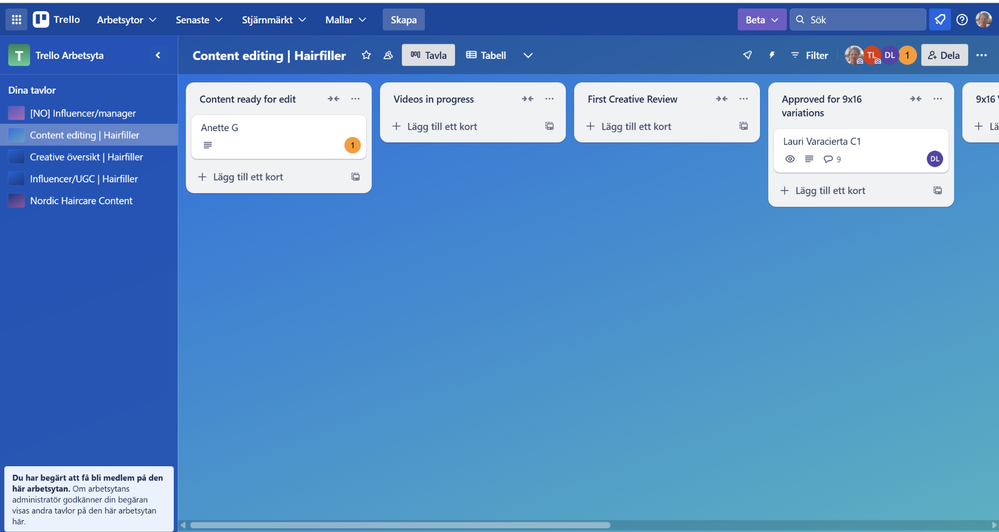
Task: Open Content ready for edit list actions menu
Action: [356, 99]
